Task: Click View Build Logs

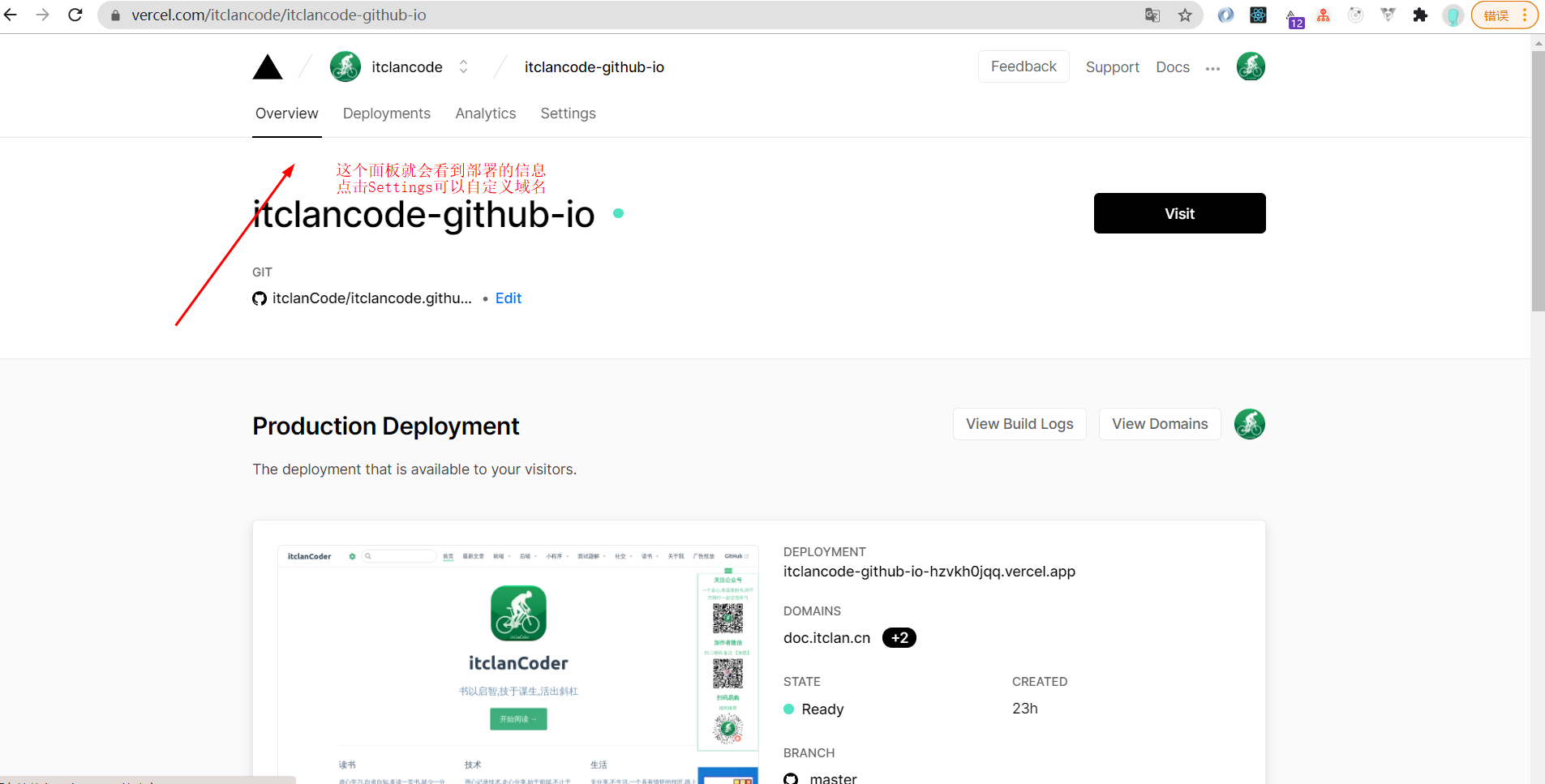Action: pyautogui.click(x=1019, y=424)
